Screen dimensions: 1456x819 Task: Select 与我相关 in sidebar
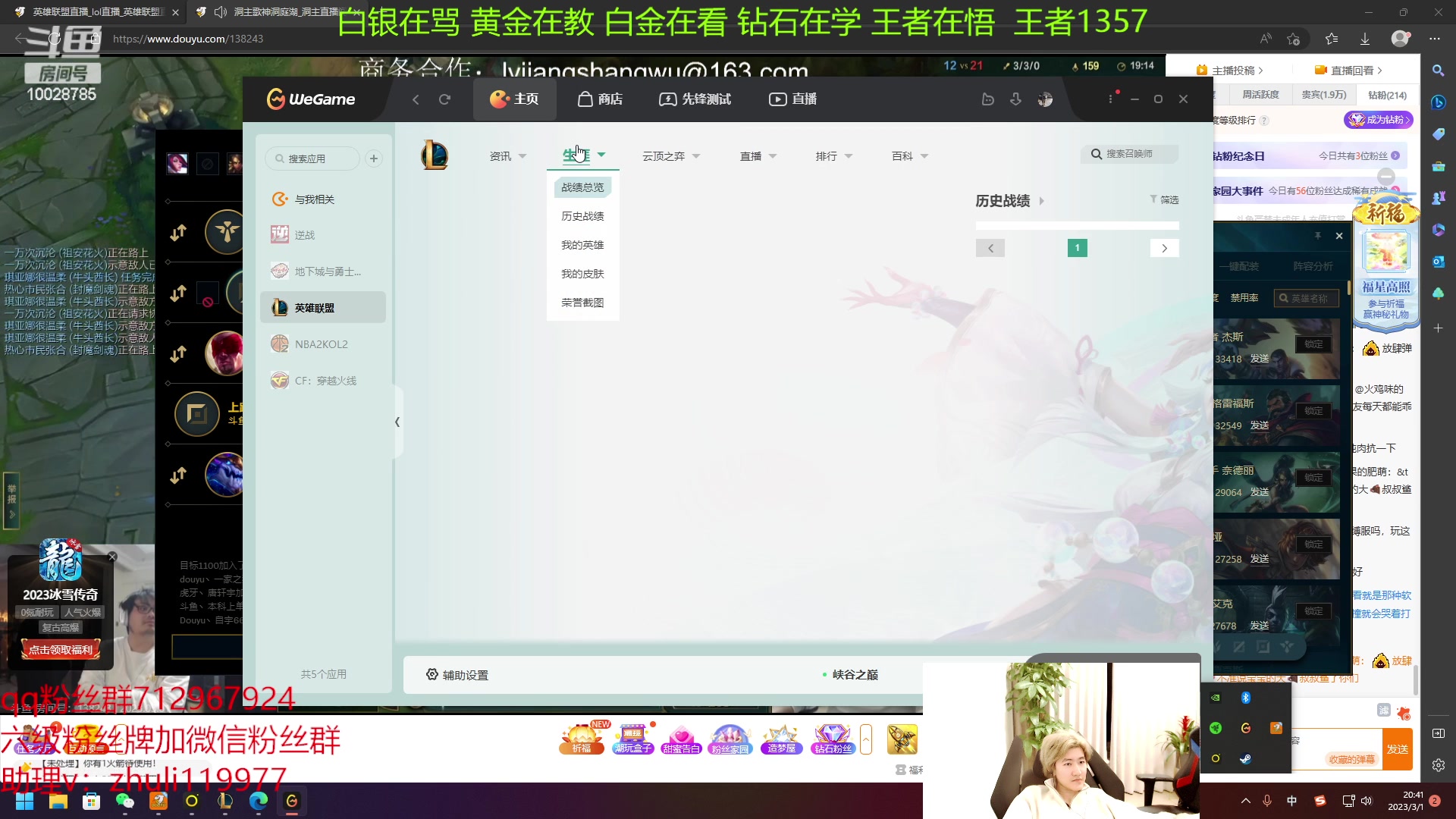(x=323, y=199)
